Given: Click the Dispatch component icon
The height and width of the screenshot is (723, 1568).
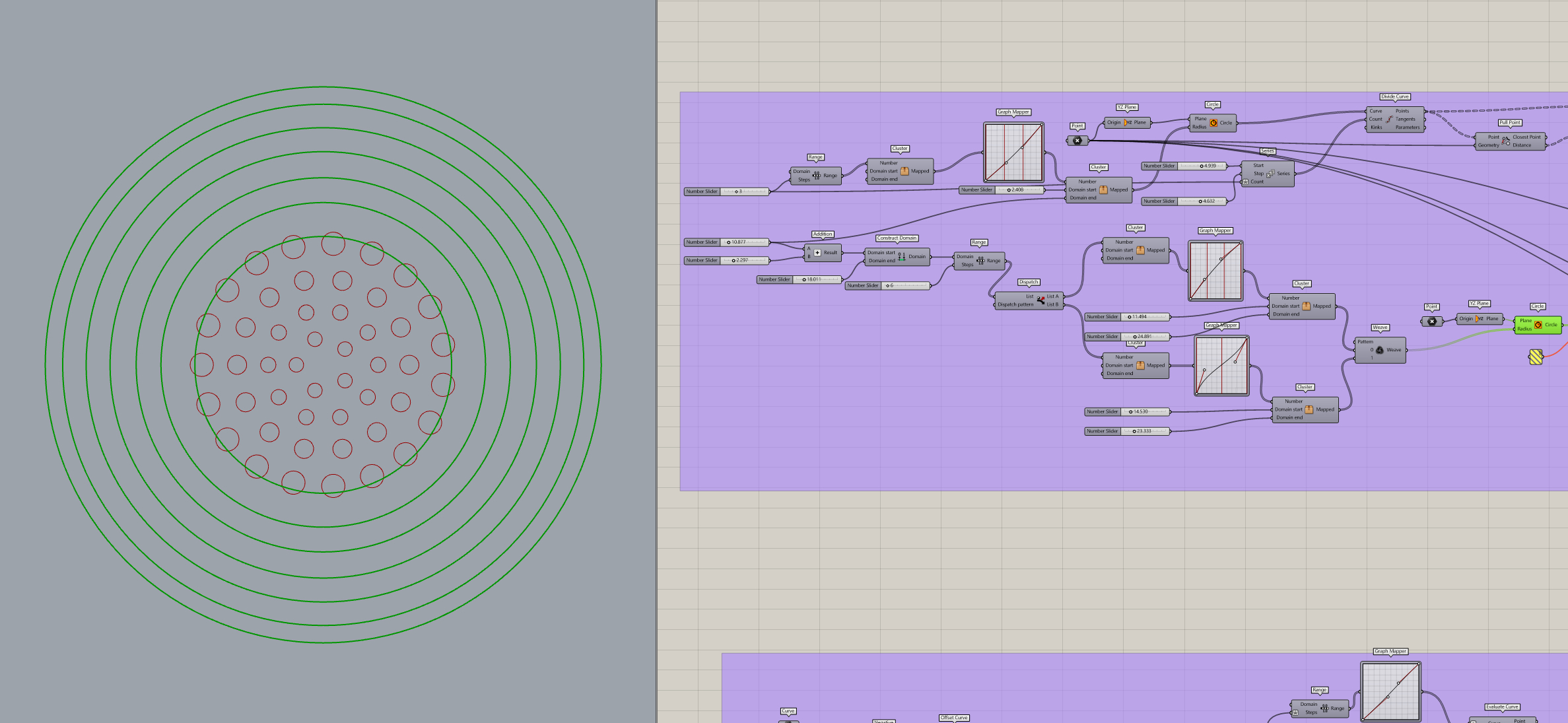Looking at the screenshot, I should coord(1040,300).
